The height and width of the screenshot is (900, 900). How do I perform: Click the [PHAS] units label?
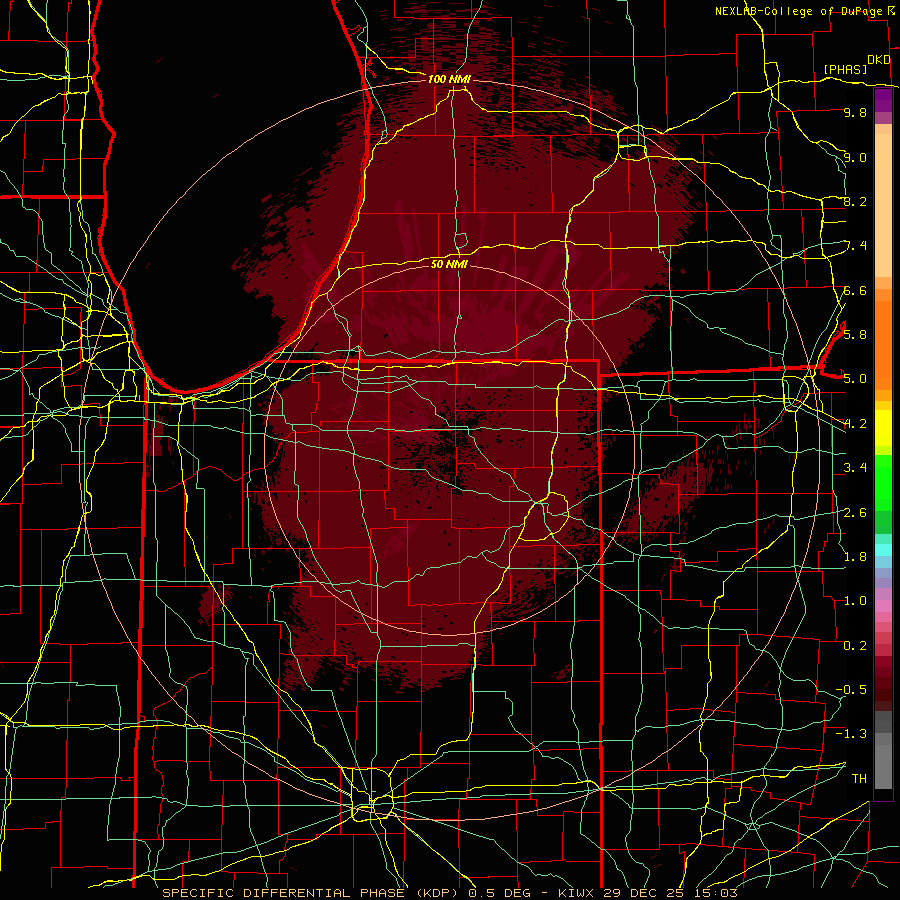(845, 69)
